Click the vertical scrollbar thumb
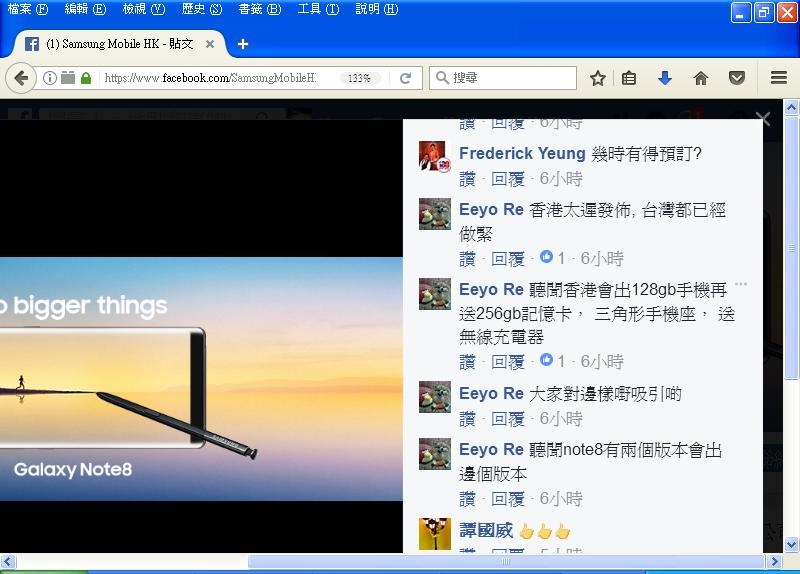 [x=791, y=247]
